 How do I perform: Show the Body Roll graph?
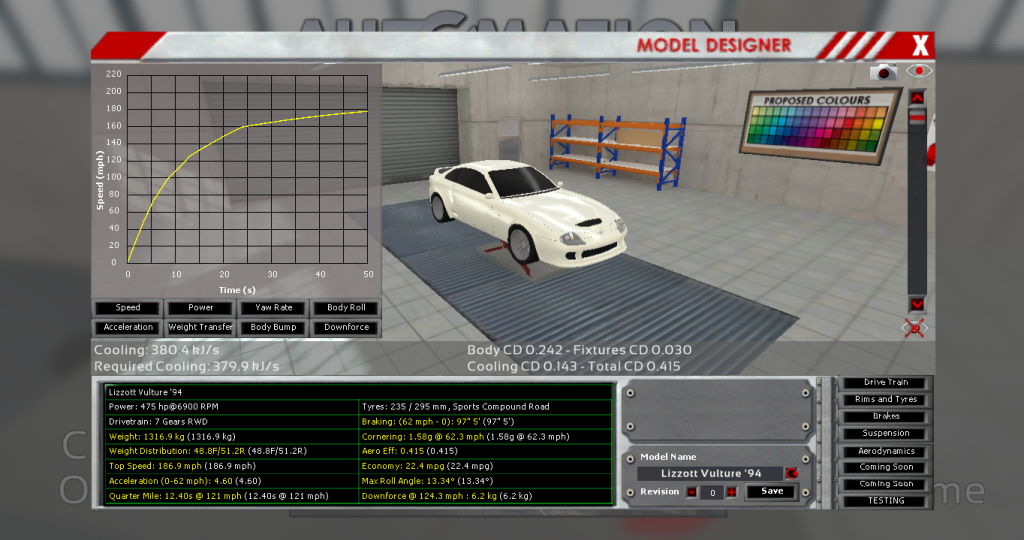[346, 308]
